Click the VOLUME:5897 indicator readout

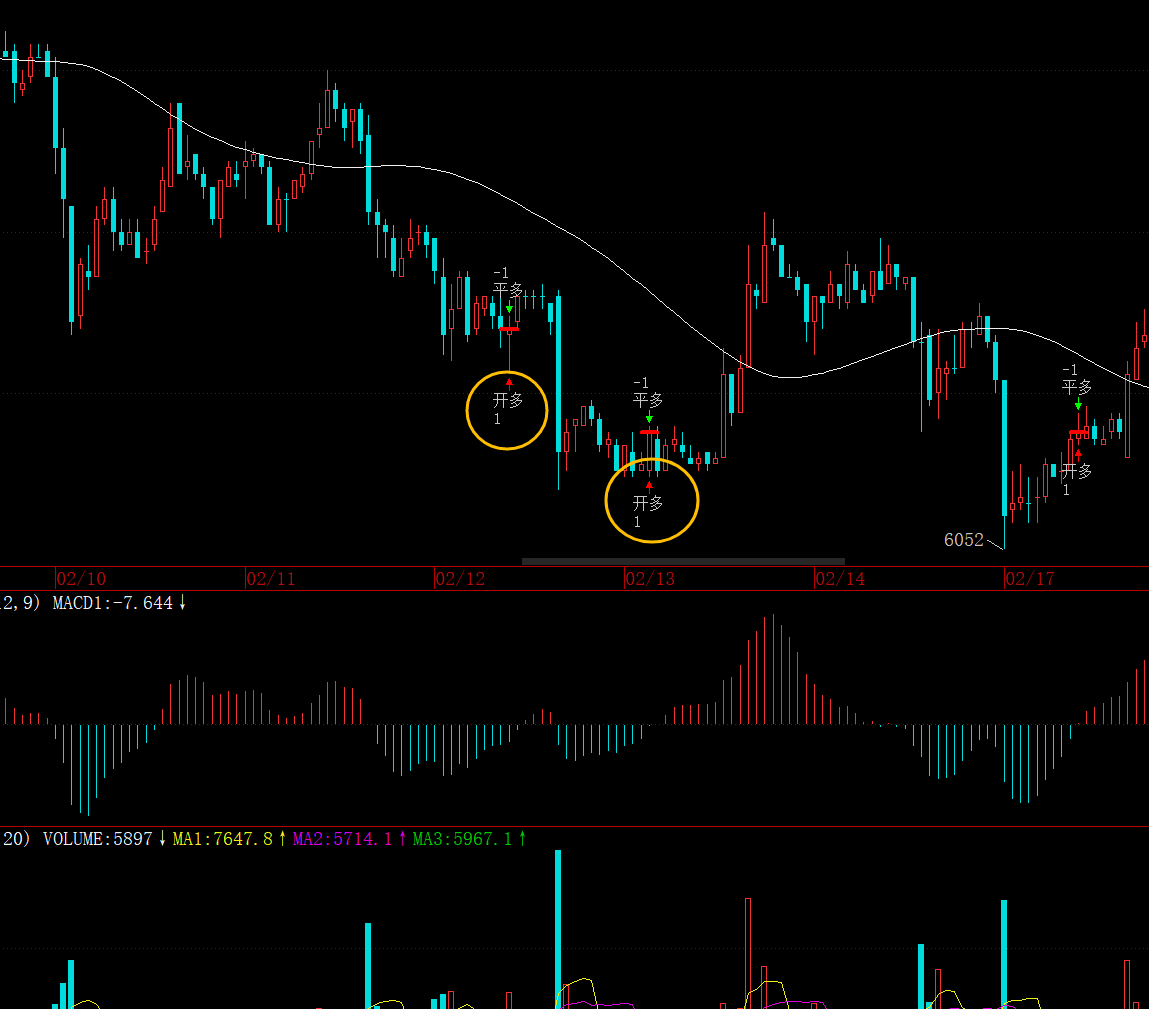point(104,839)
